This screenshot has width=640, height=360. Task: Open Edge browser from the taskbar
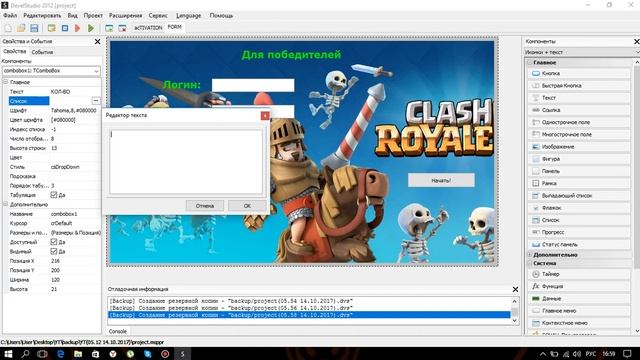(x=60, y=354)
